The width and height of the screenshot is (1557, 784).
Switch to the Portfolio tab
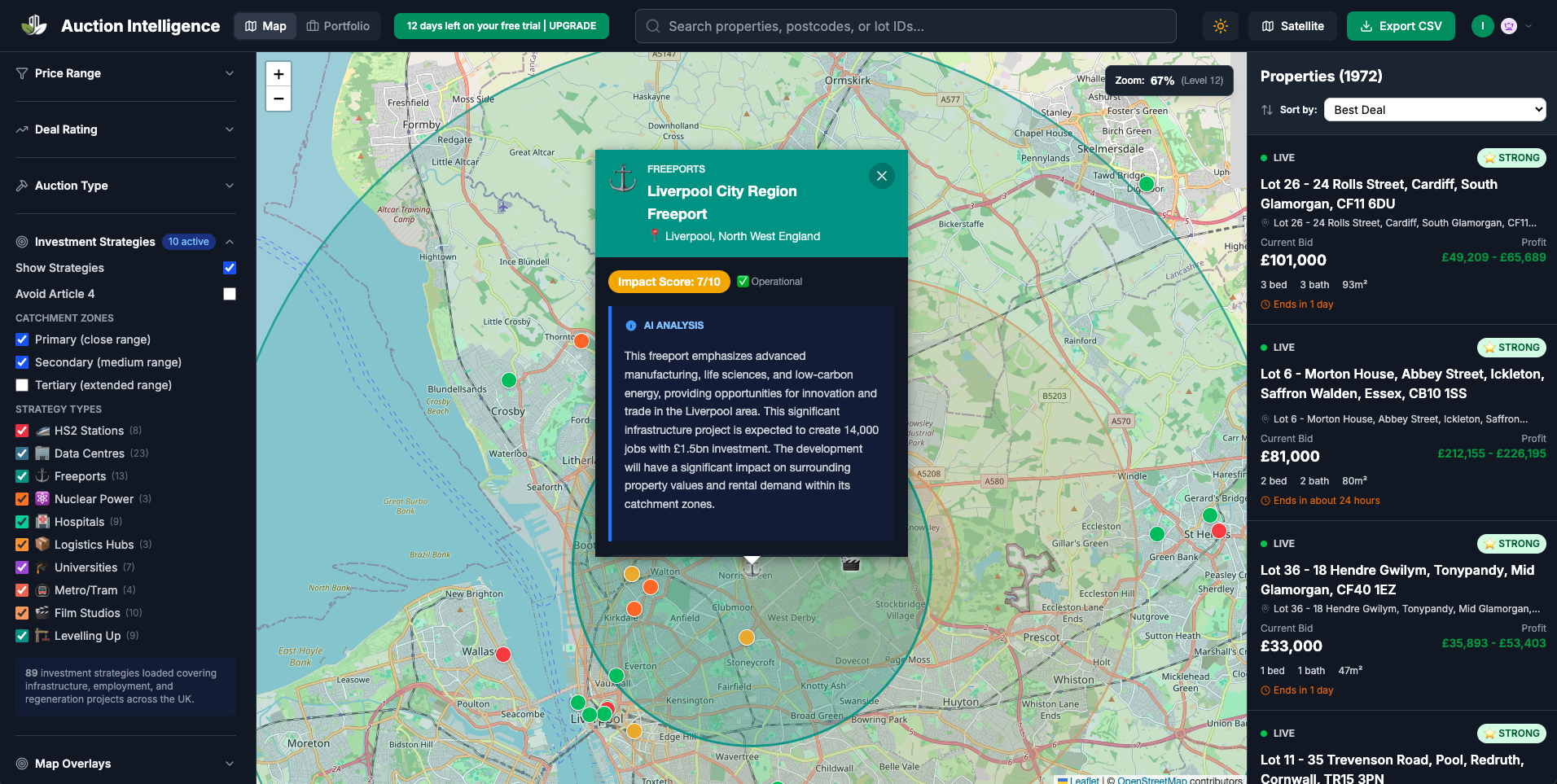point(339,25)
